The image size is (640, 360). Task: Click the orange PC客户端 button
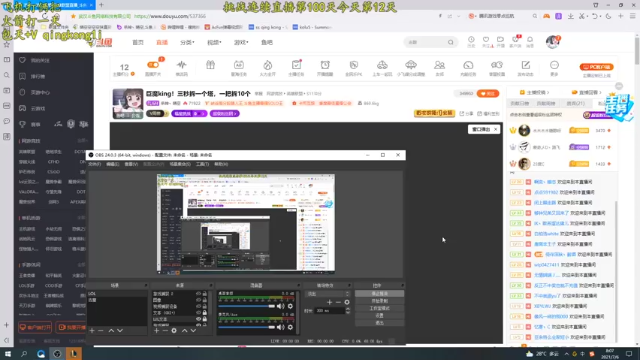596,67
